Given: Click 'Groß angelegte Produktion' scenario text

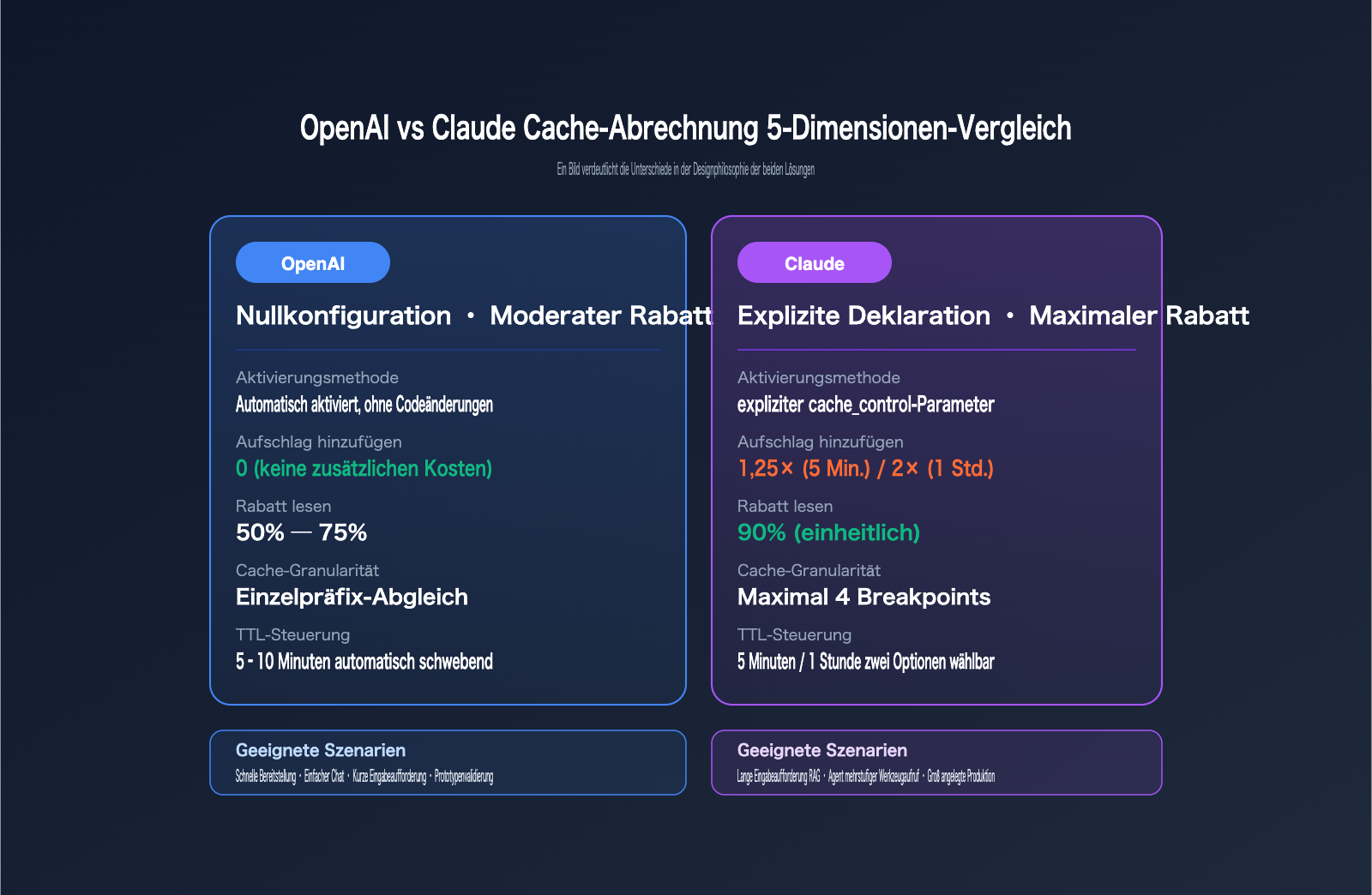Looking at the screenshot, I should point(961,777).
